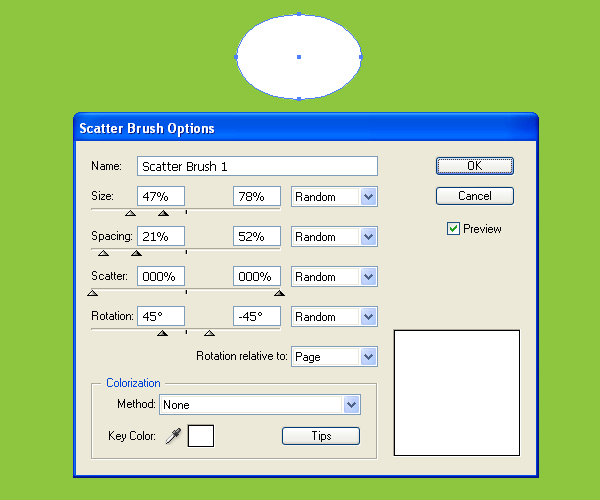
Task: Open the Rotation Random dropdown
Action: pyautogui.click(x=334, y=317)
